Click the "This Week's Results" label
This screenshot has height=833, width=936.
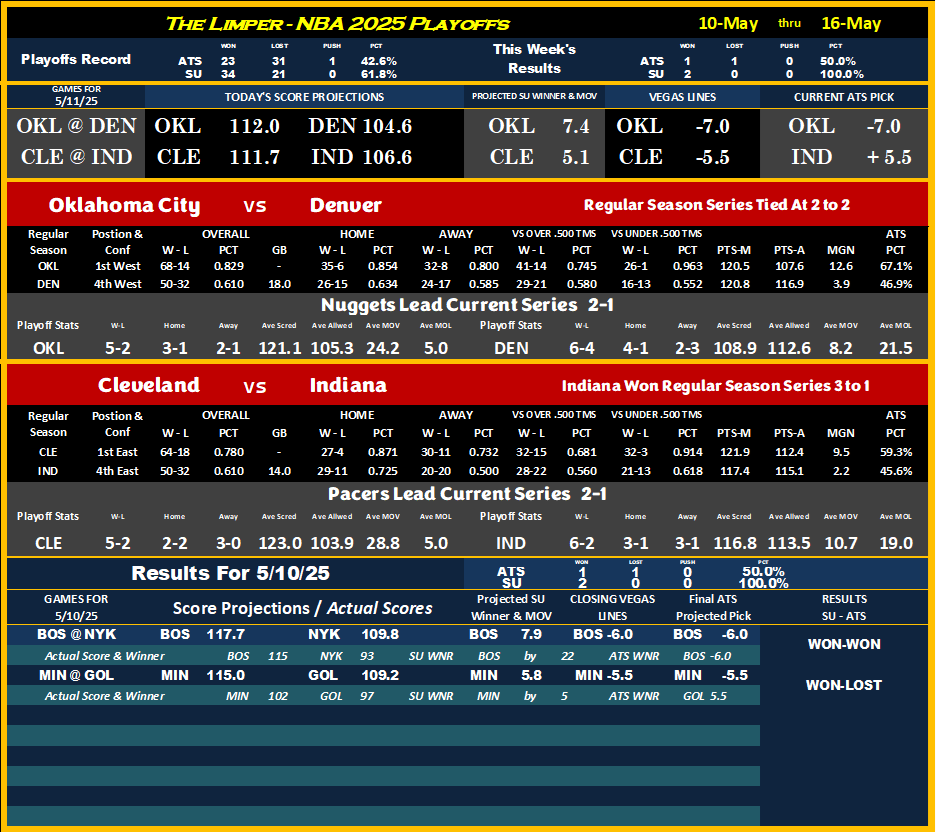[x=534, y=59]
